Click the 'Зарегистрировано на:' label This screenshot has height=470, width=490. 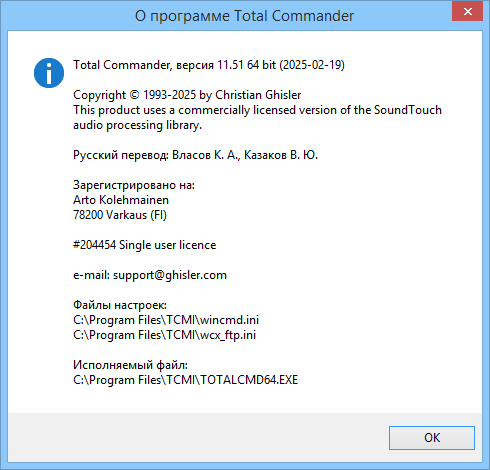(x=134, y=185)
